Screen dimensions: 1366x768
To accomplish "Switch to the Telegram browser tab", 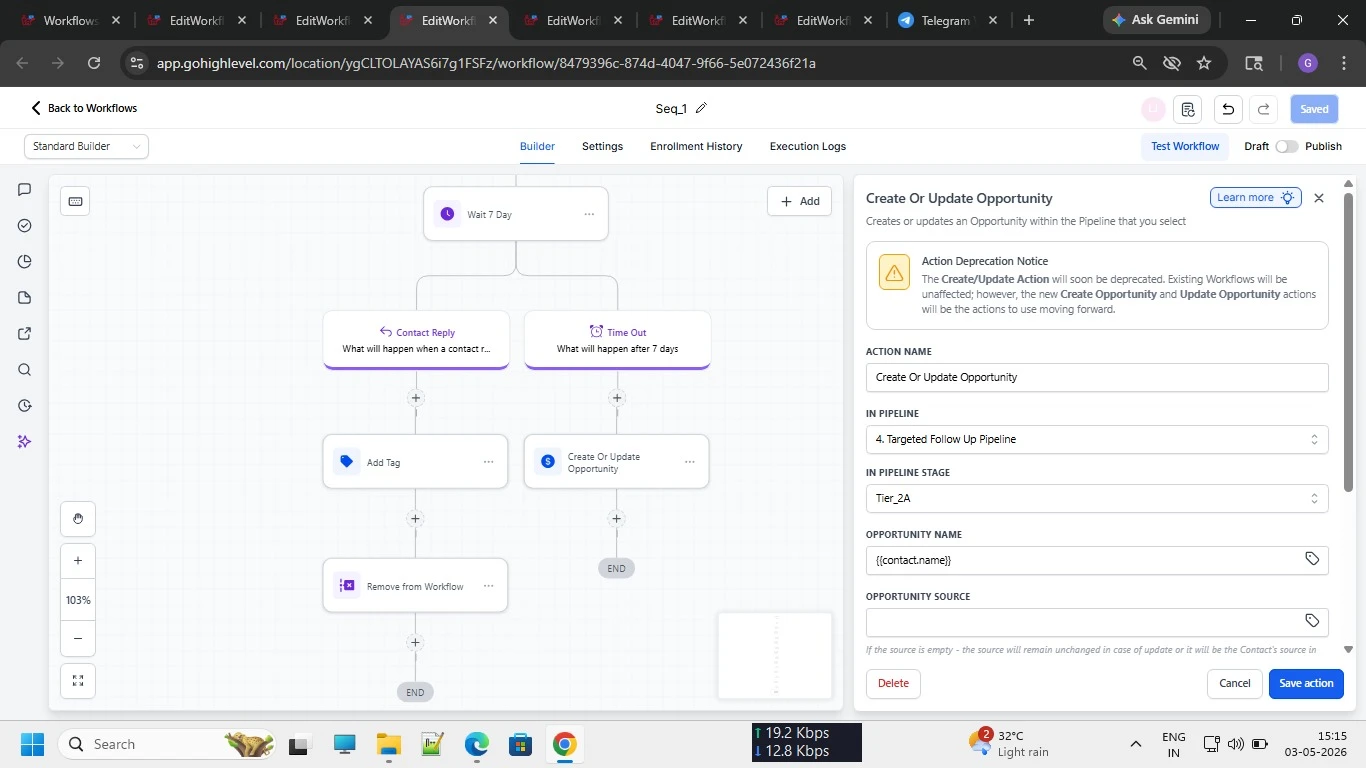I will pos(946,20).
